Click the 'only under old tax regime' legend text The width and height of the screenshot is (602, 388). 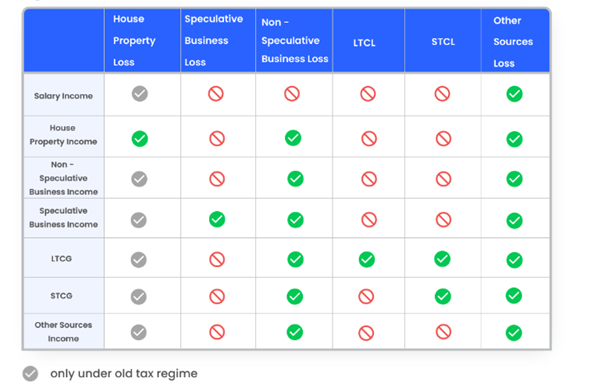pos(124,373)
